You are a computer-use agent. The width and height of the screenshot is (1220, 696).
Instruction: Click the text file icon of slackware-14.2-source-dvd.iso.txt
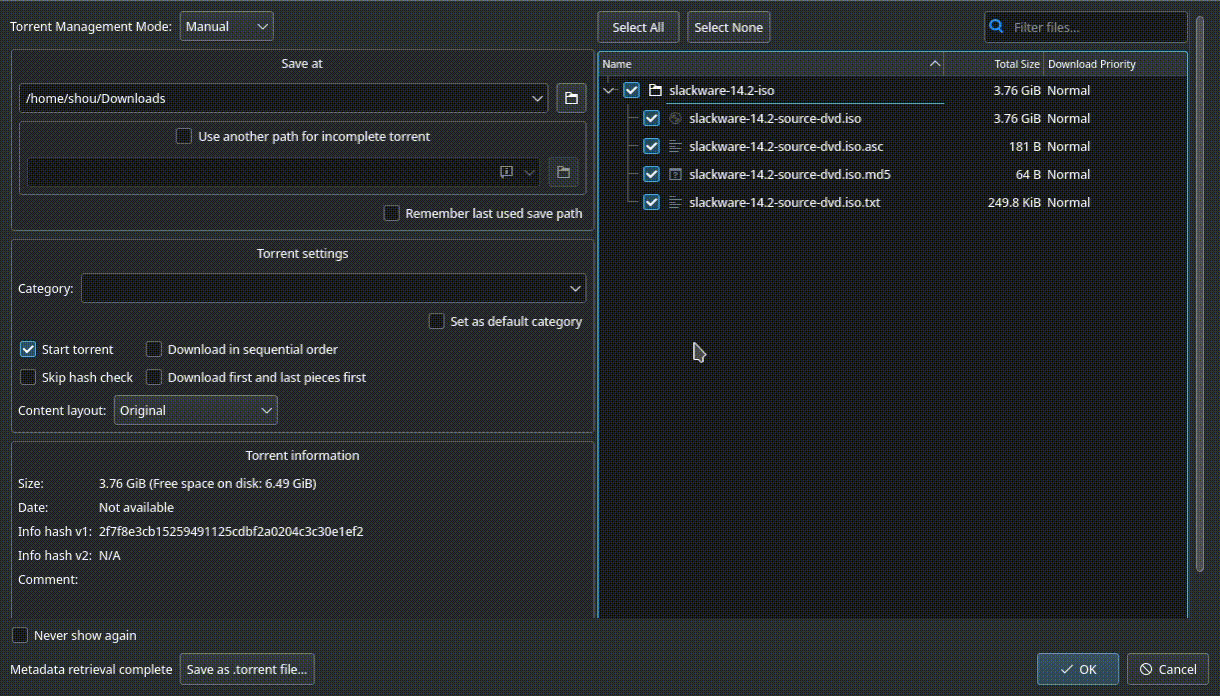[674, 202]
